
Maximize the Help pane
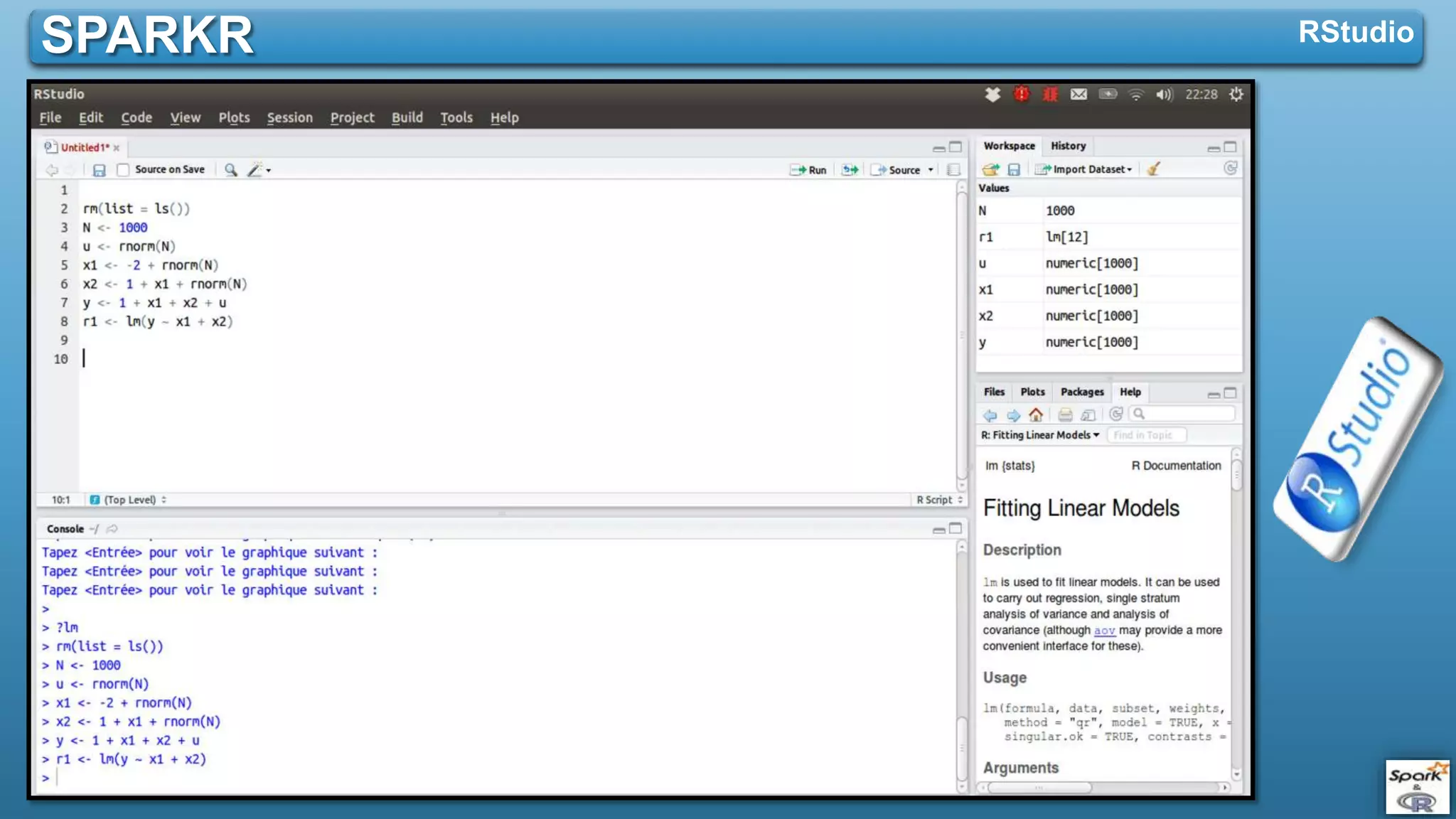(1231, 392)
